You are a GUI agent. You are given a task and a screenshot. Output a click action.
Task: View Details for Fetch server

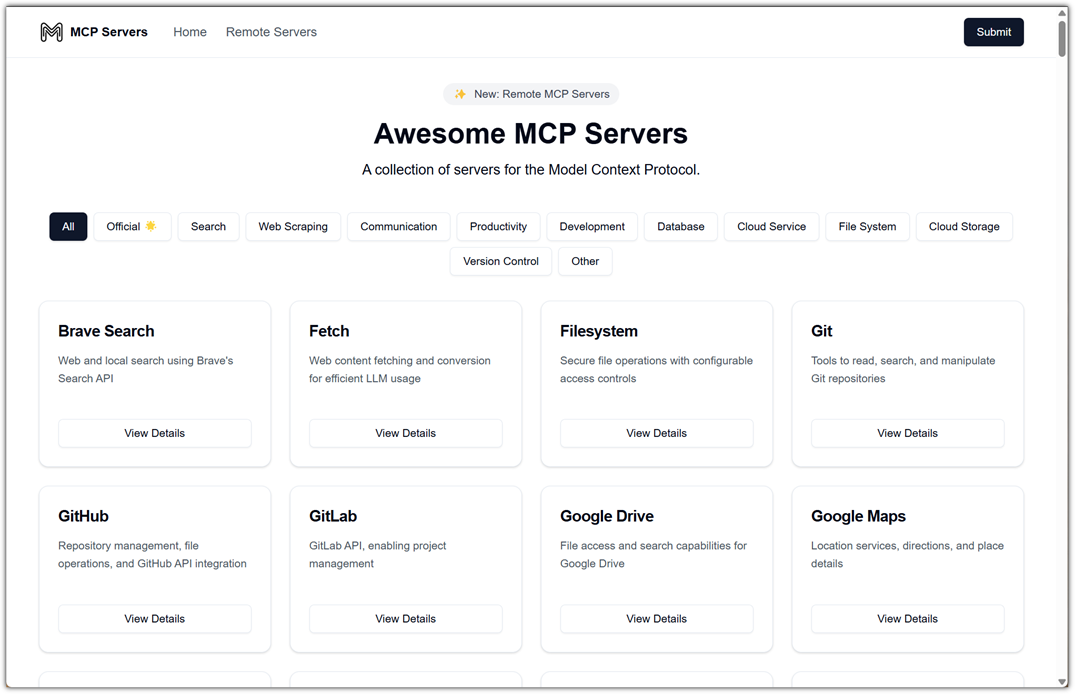(x=406, y=433)
